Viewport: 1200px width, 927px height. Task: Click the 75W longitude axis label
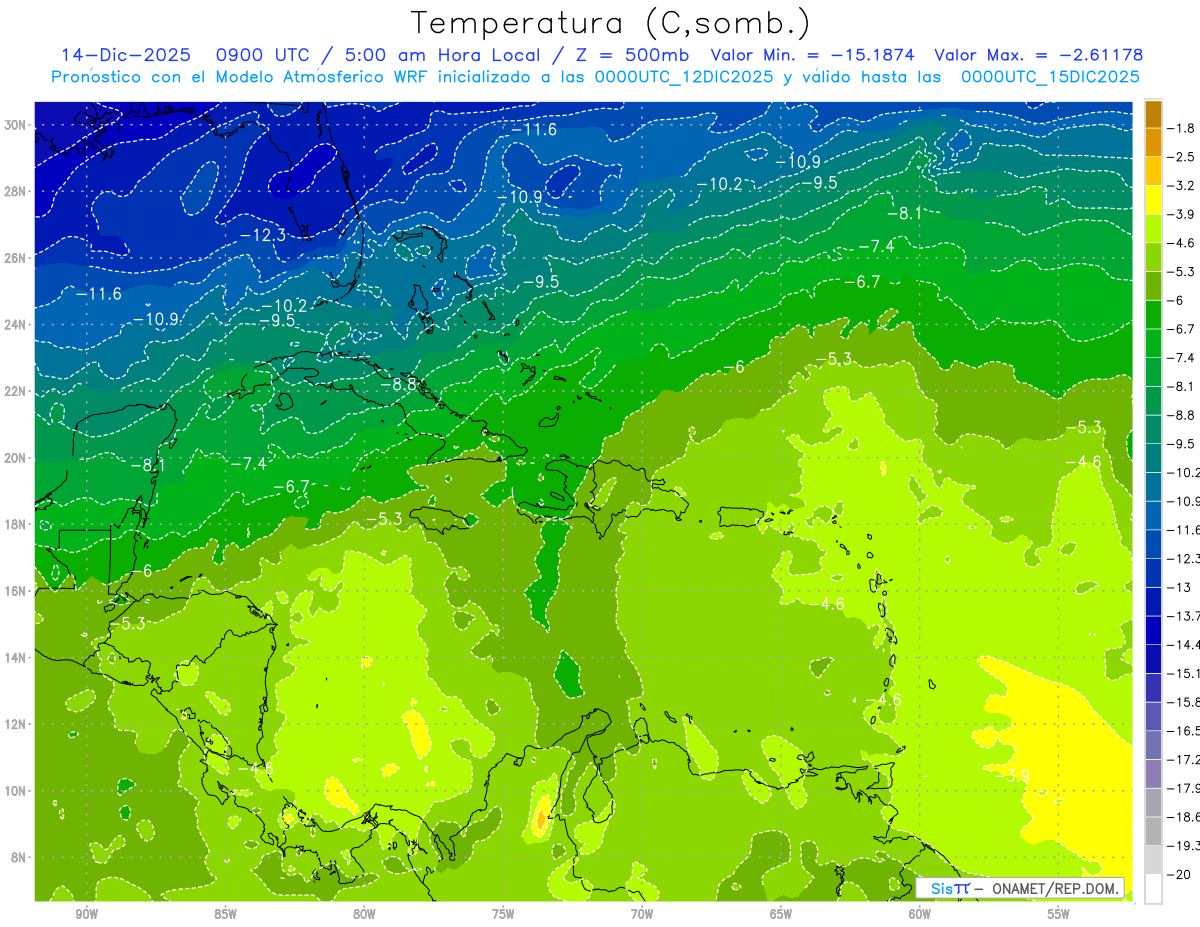click(x=503, y=914)
